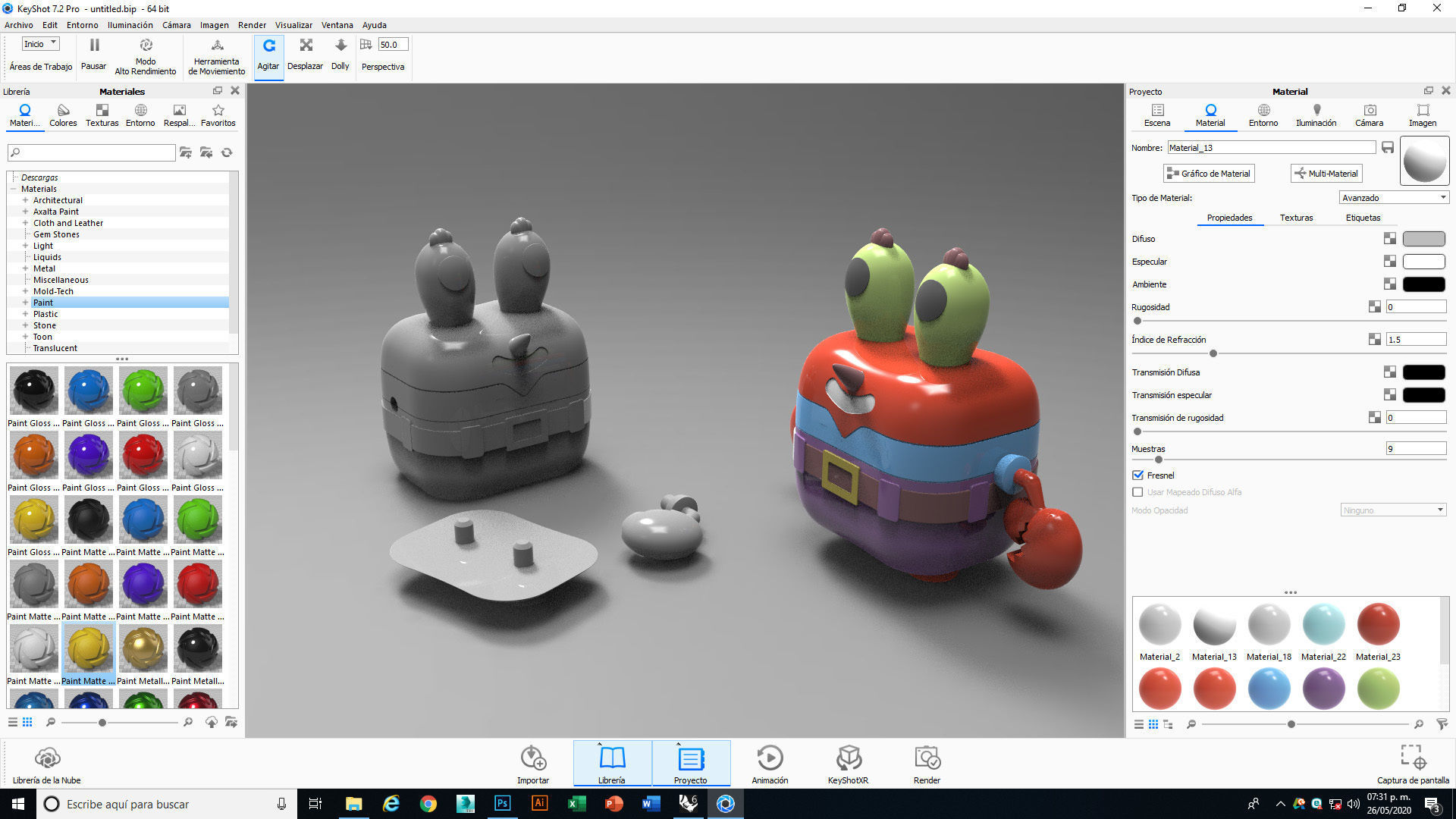Enable Modo Alto Rendimiento
Screen dimensions: 1456x819
click(x=146, y=56)
